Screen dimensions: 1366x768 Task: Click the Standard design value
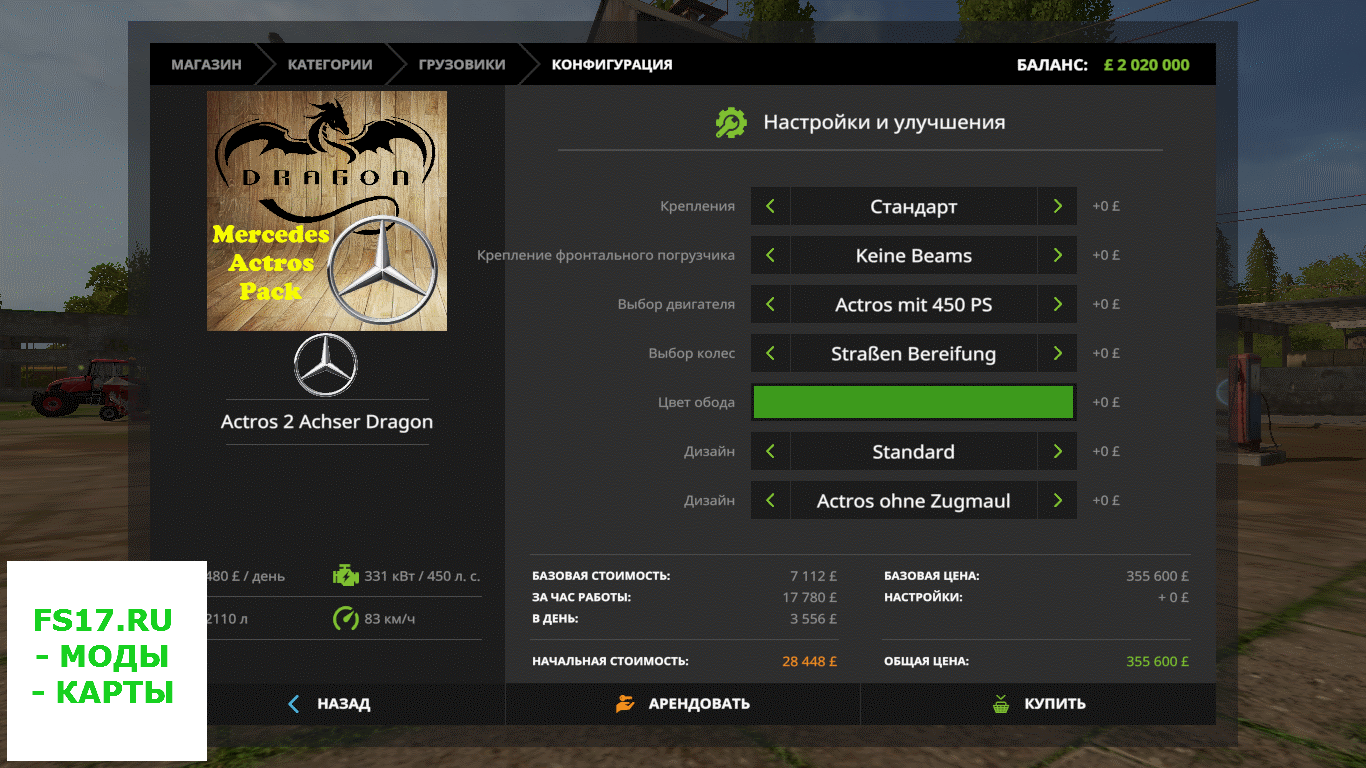pos(914,451)
